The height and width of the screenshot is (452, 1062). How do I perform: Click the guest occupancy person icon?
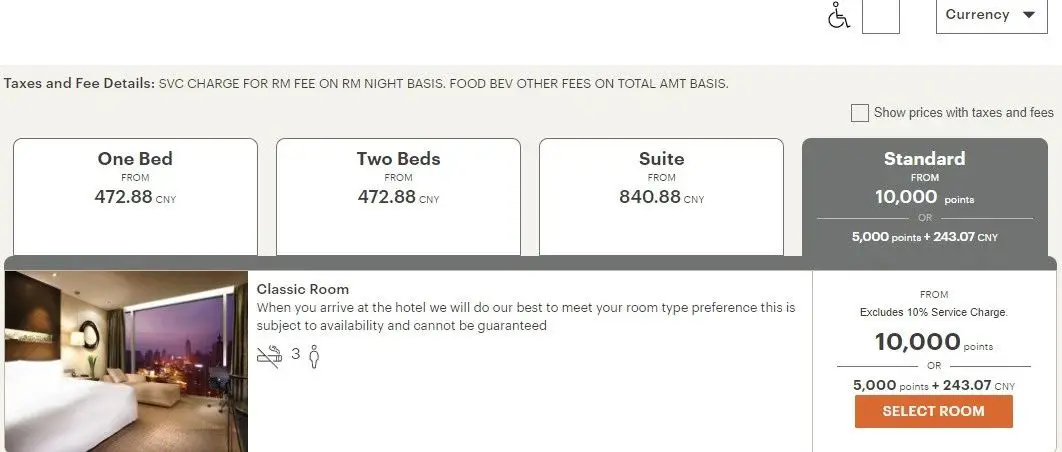click(x=313, y=356)
